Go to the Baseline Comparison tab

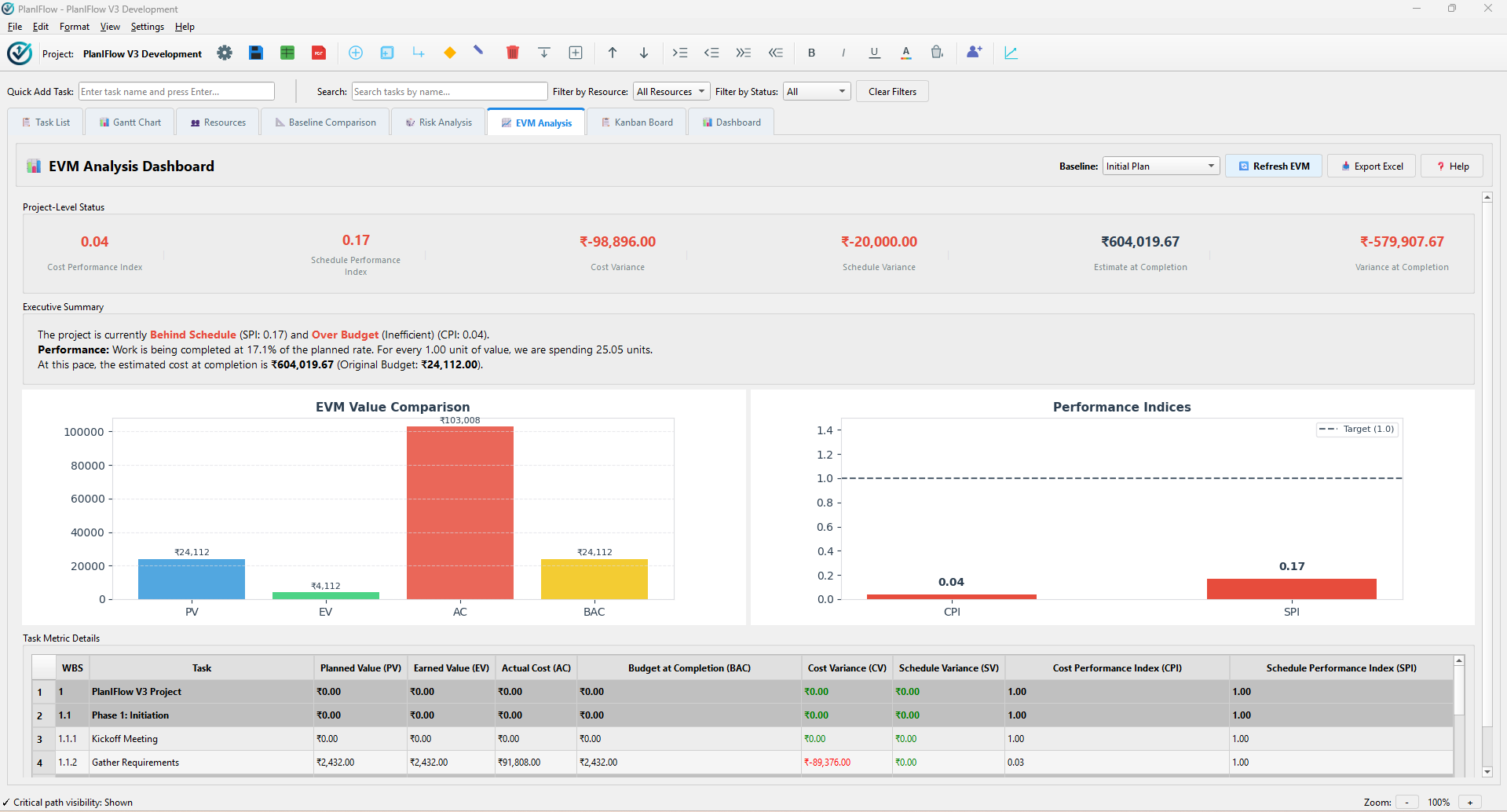[x=325, y=123]
